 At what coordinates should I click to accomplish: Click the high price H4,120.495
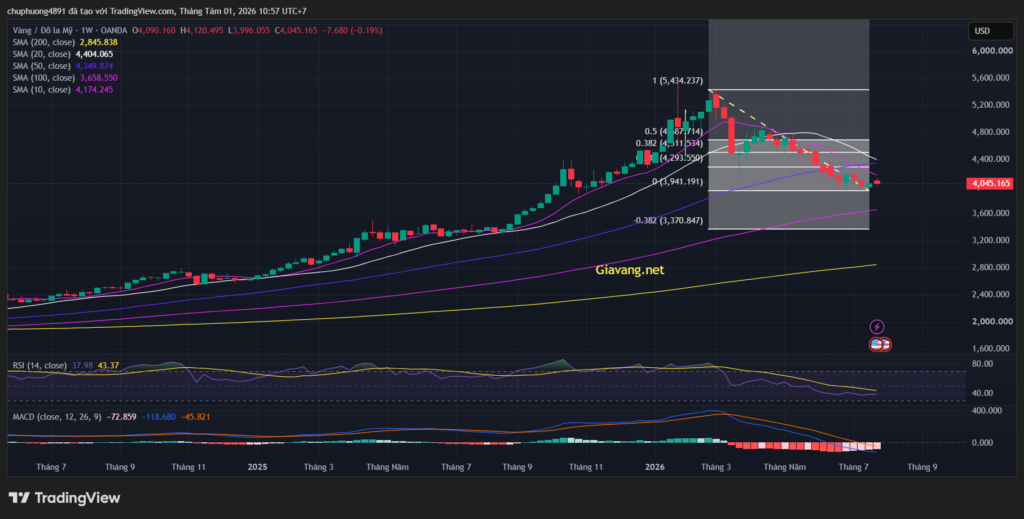tap(202, 30)
